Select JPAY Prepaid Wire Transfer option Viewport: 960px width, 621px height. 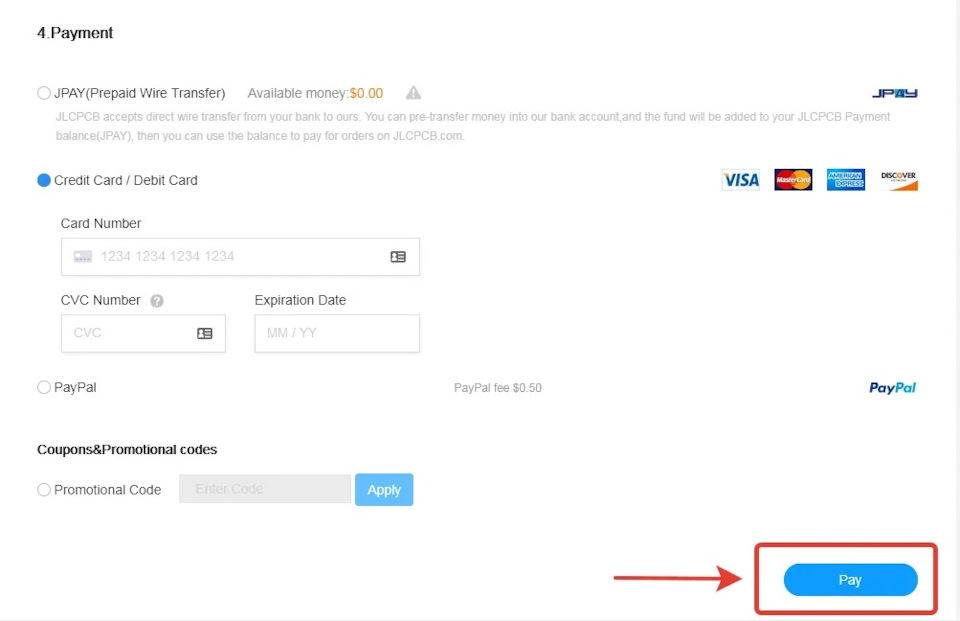coord(44,93)
